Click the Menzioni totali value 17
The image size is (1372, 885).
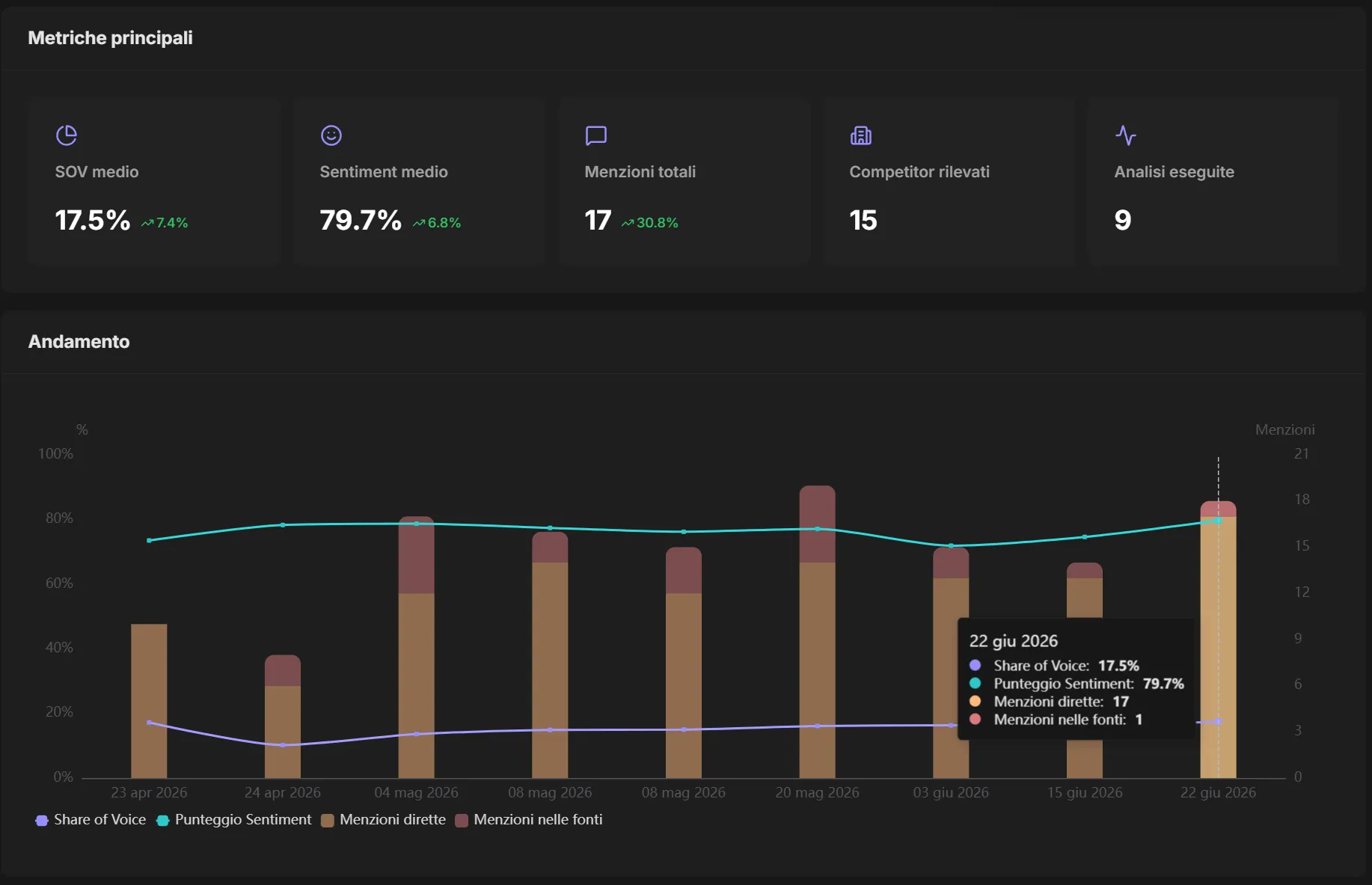(598, 221)
